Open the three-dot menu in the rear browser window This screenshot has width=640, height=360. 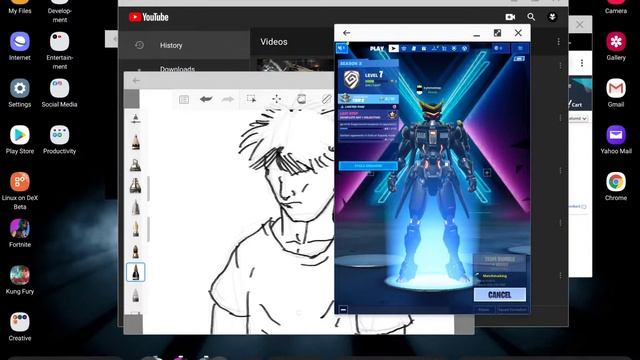click(582, 63)
